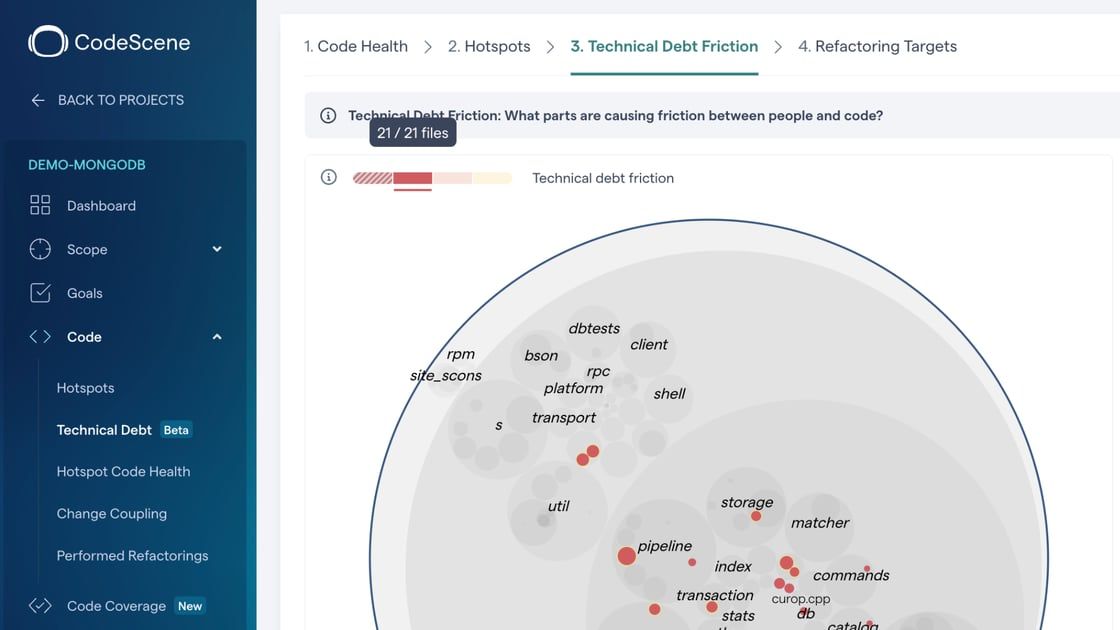This screenshot has width=1120, height=630.
Task: Click the site_scons module label
Action: 446,376
